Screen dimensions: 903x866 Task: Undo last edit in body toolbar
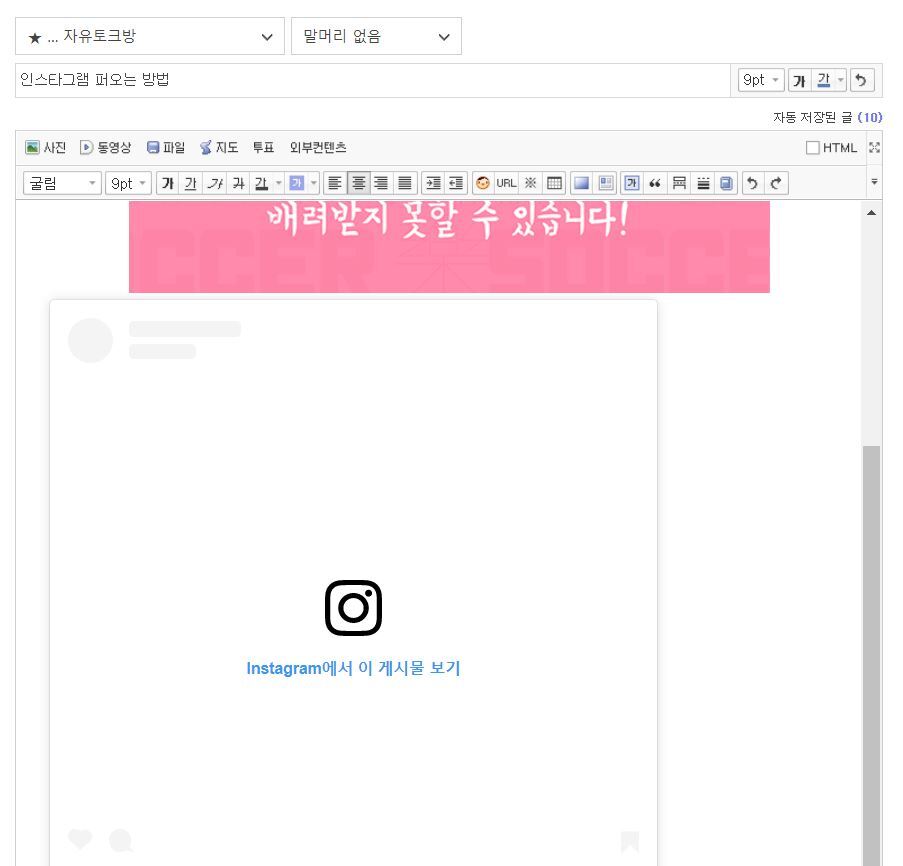tap(753, 184)
